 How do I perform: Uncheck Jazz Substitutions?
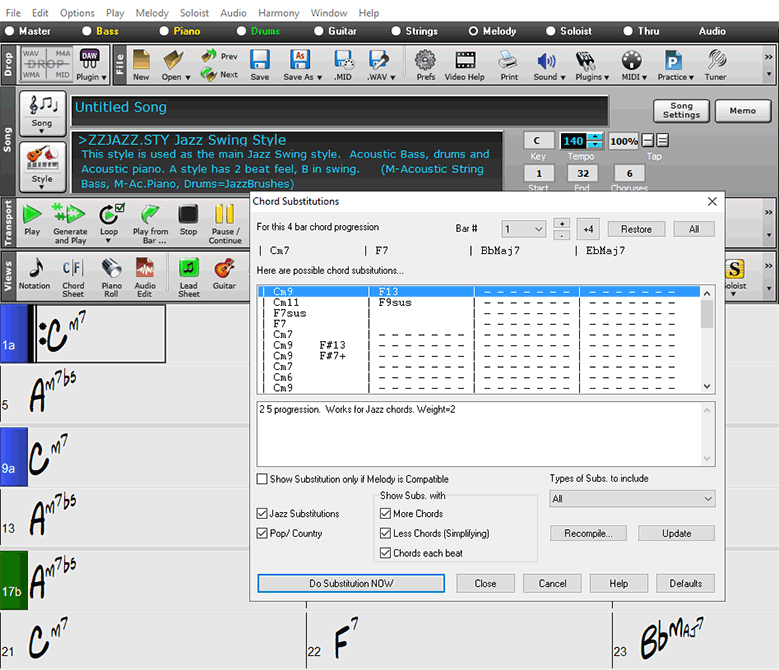point(262,513)
